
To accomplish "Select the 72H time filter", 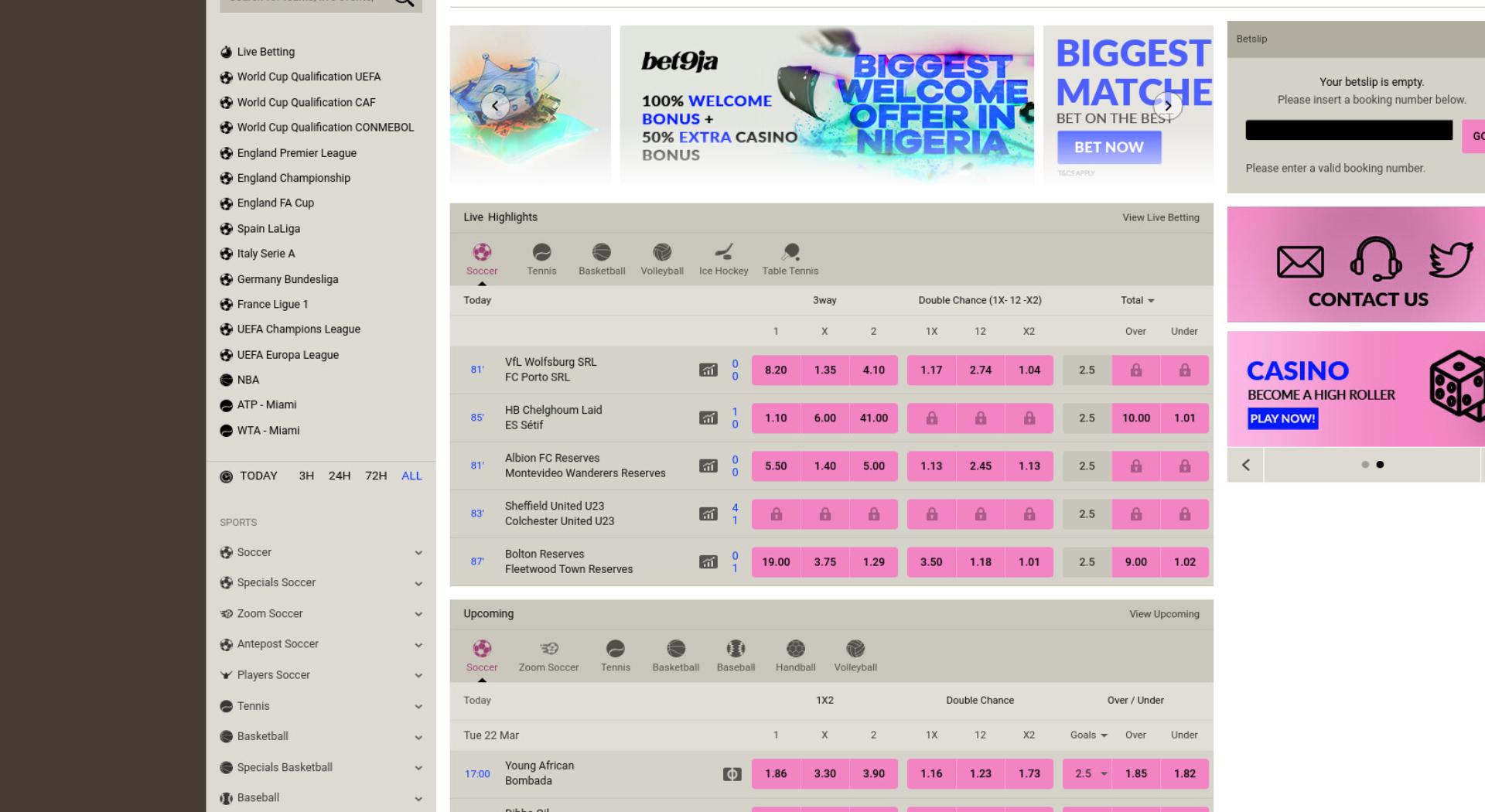I will click(376, 476).
